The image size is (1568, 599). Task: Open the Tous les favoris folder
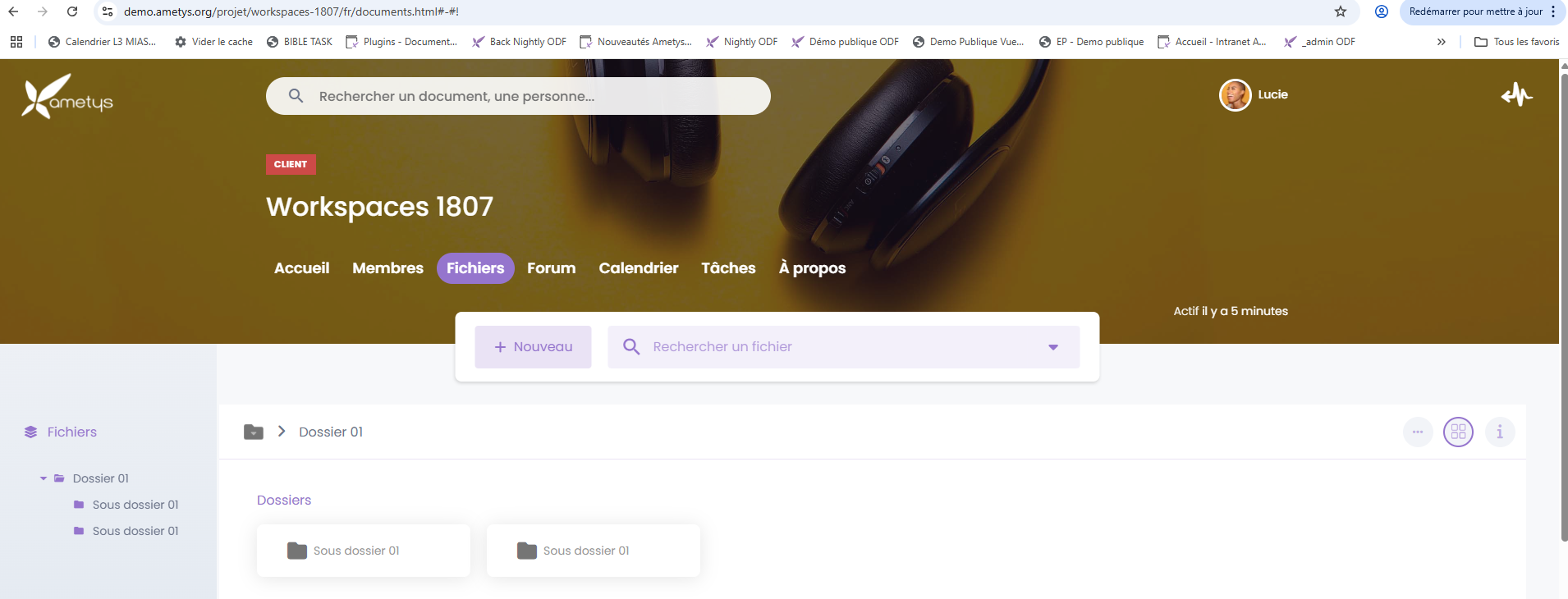pyautogui.click(x=1516, y=42)
